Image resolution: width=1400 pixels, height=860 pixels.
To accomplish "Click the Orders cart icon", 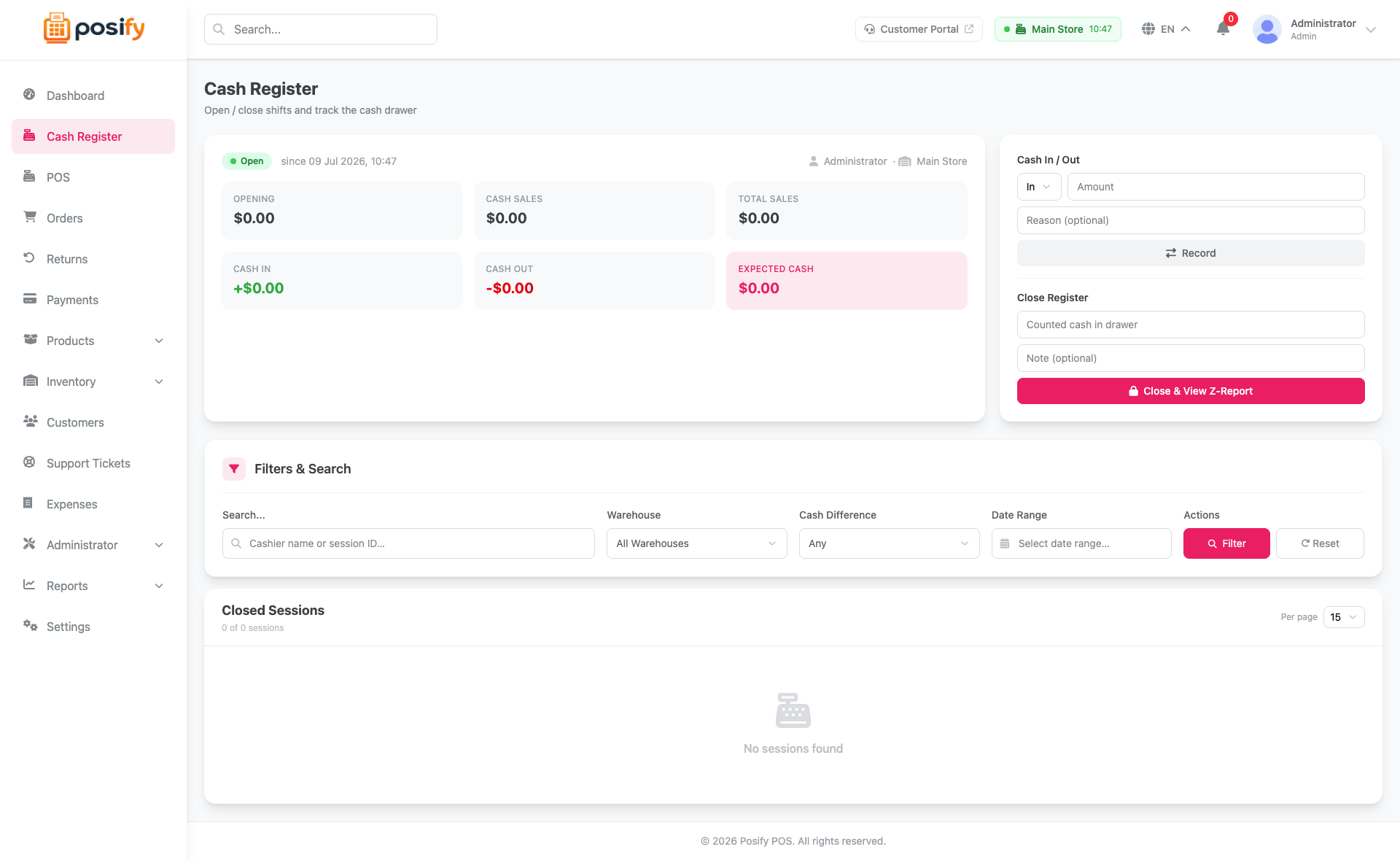I will click(29, 217).
